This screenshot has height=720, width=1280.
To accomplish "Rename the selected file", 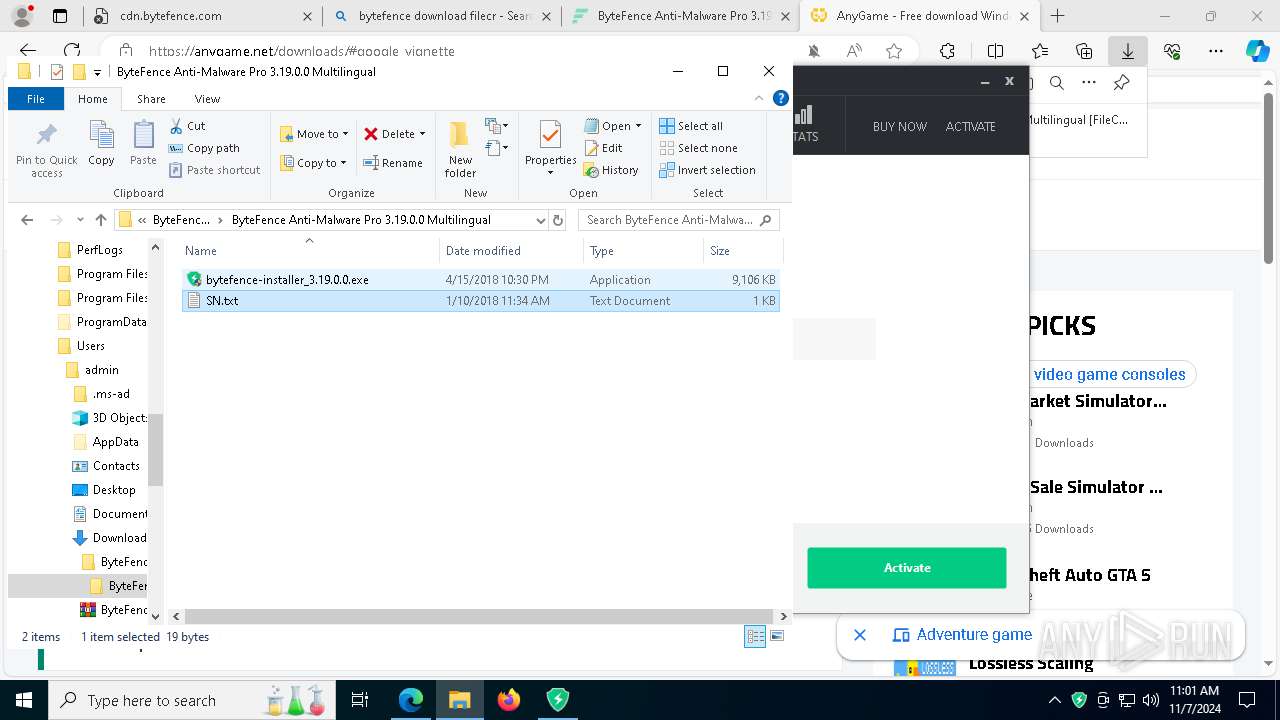I will click(x=393, y=163).
